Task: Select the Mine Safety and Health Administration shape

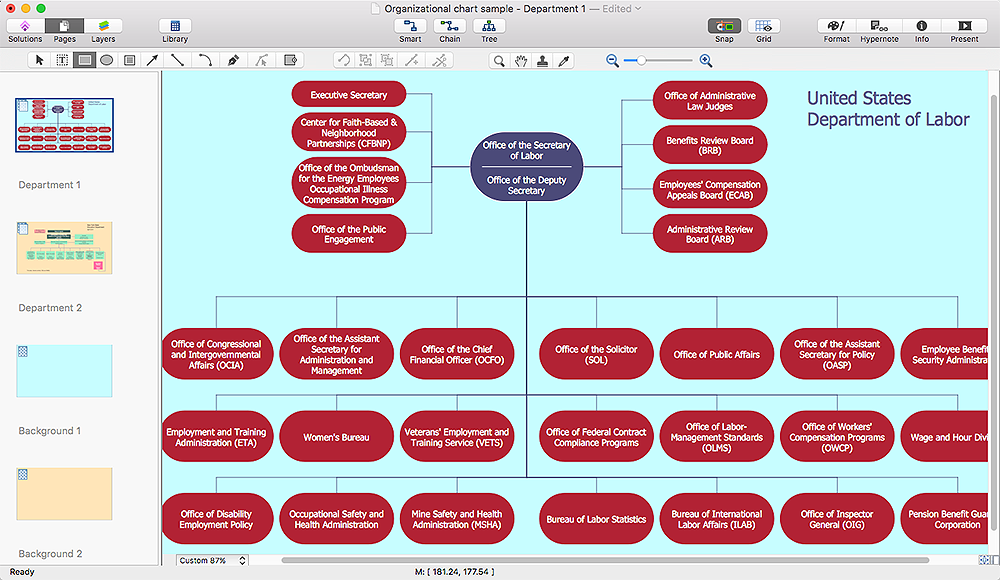Action: pyautogui.click(x=457, y=519)
